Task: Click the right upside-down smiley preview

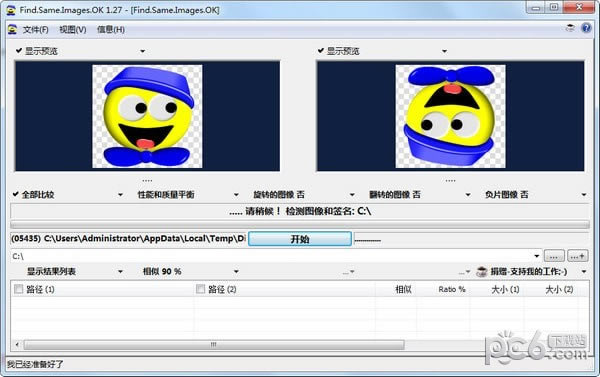Action: (x=450, y=116)
